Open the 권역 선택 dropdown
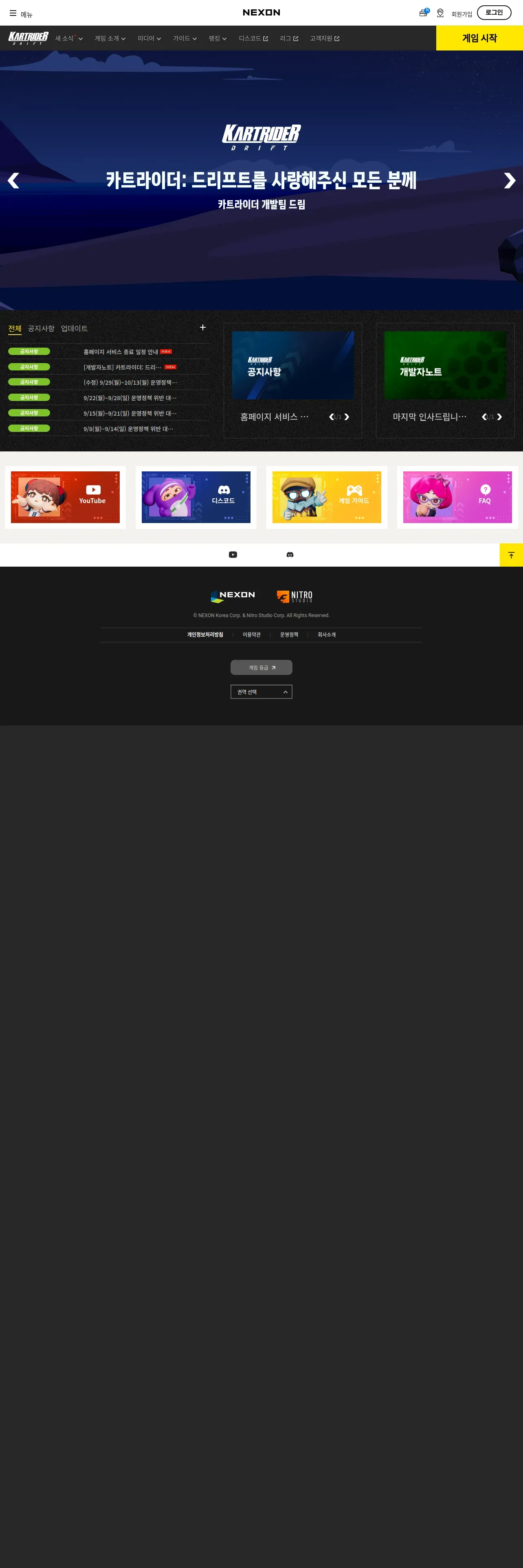This screenshot has height=1568, width=523. pyautogui.click(x=261, y=692)
